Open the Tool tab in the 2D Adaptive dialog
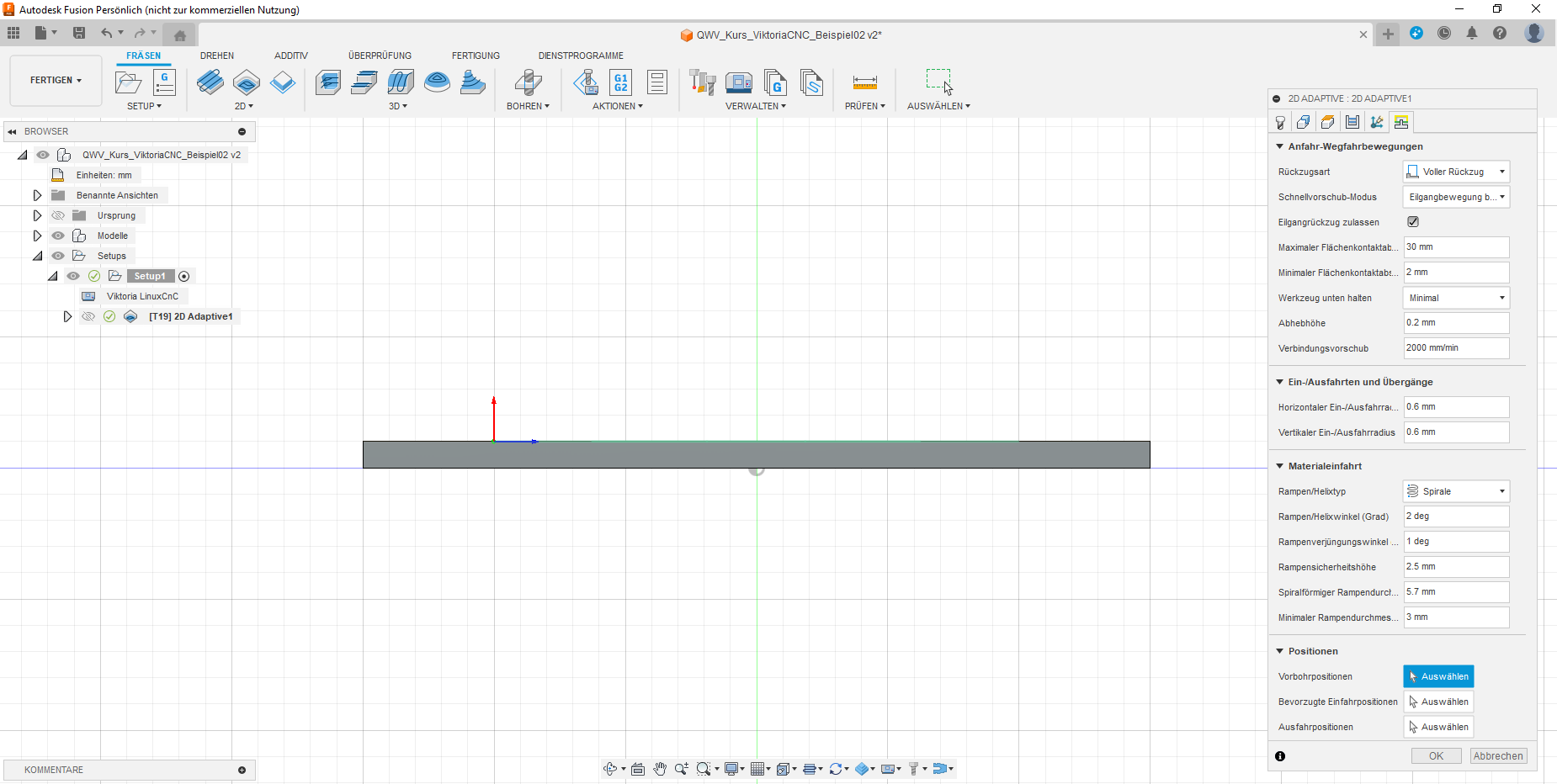1557x784 pixels. click(1280, 123)
